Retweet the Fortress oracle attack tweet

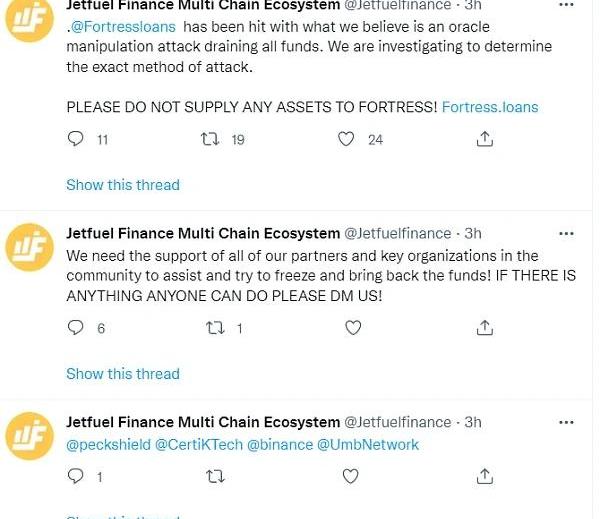pyautogui.click(x=210, y=139)
